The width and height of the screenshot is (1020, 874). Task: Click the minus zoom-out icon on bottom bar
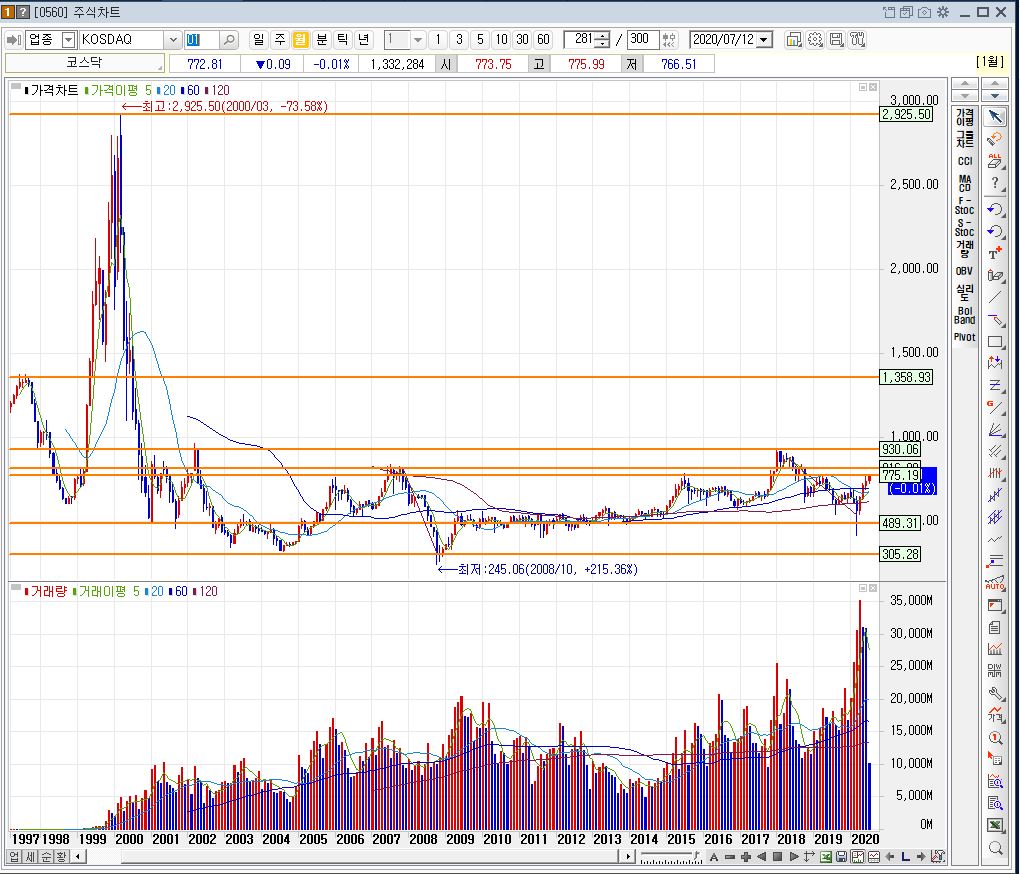[730, 856]
